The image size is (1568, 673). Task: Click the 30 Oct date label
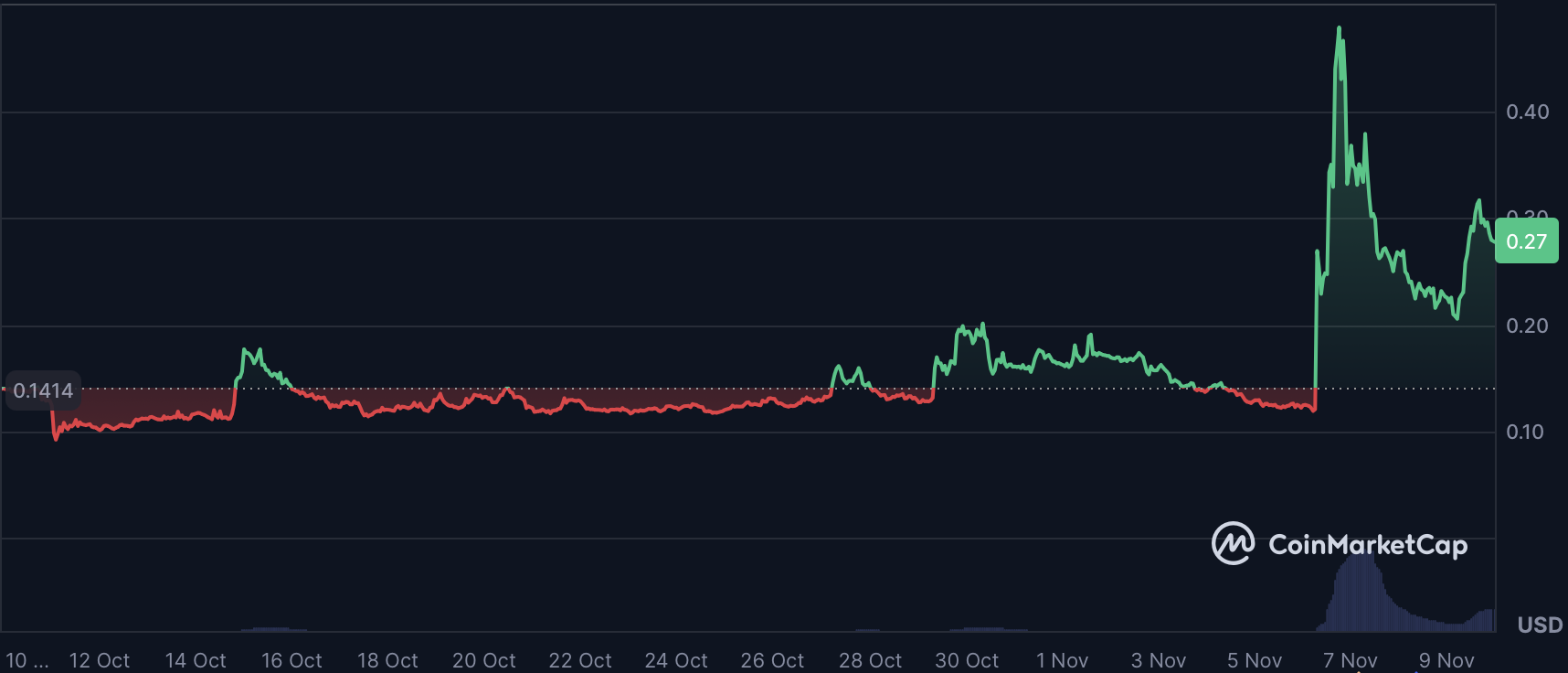tap(967, 660)
